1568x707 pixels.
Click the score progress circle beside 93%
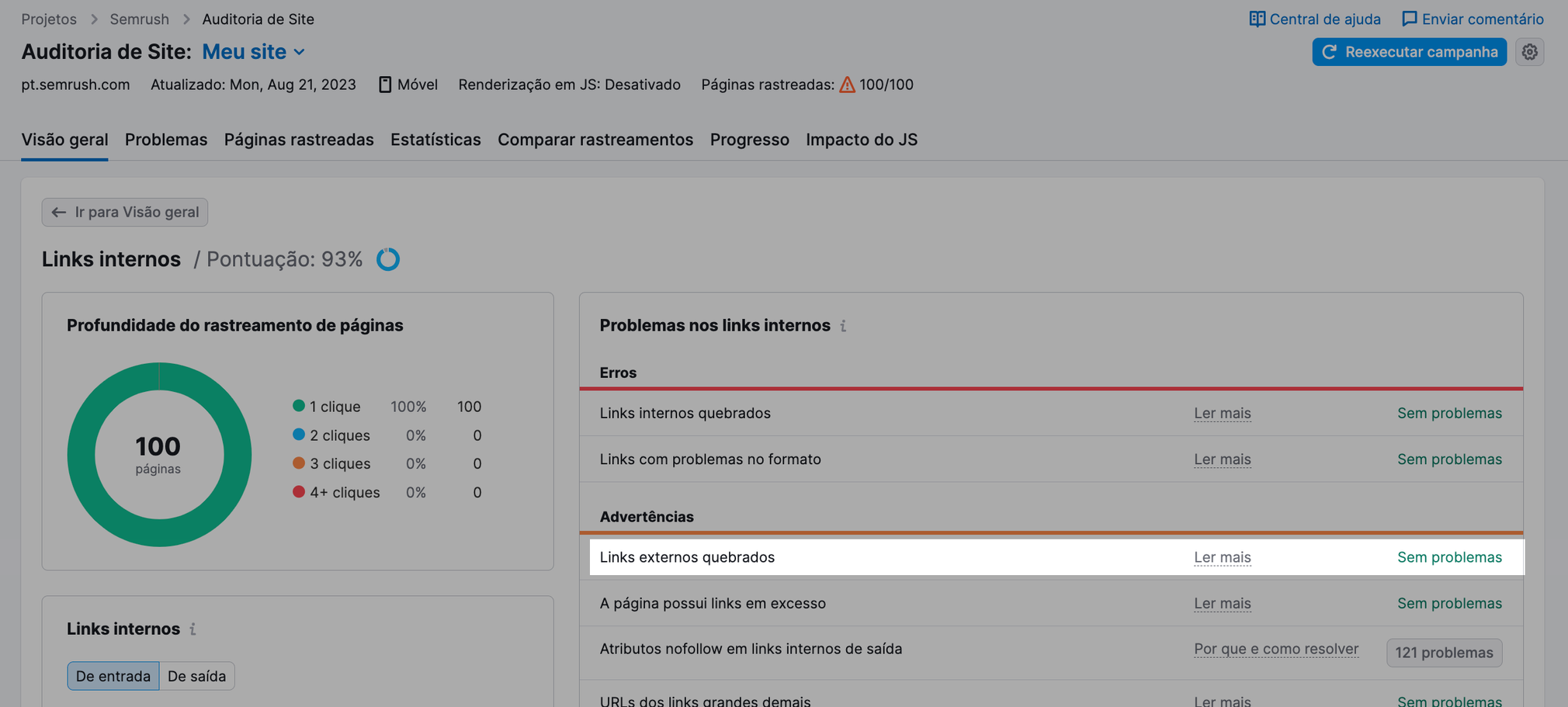[388, 259]
